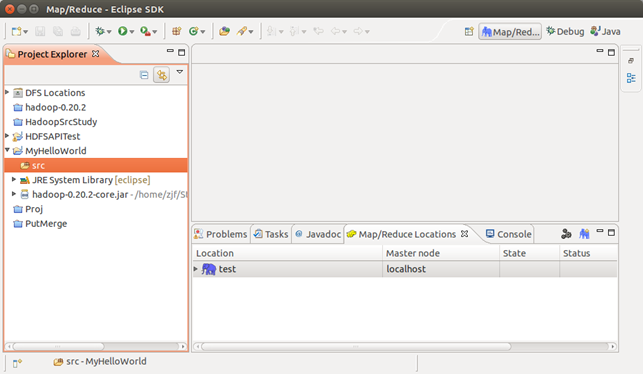The width and height of the screenshot is (643, 374).
Task: Close the Project Explorer view
Action: [x=96, y=54]
